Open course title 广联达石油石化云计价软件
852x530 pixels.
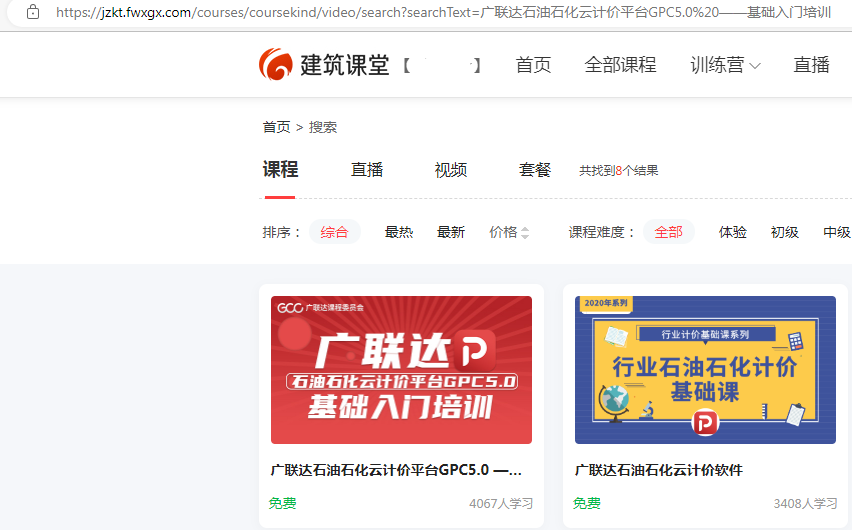click(x=659, y=470)
